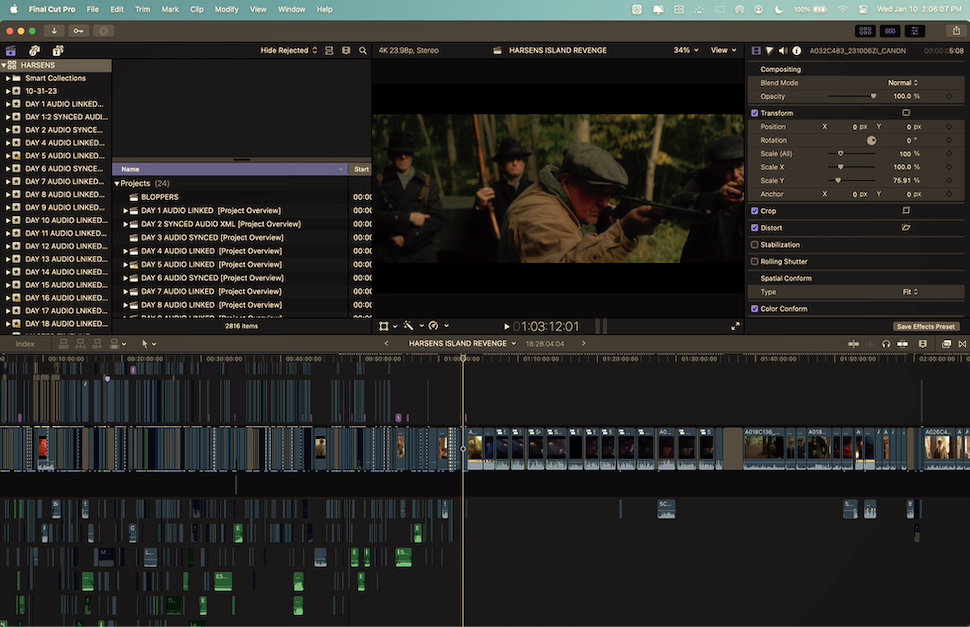Open the Keyword Editor key icon

click(78, 31)
